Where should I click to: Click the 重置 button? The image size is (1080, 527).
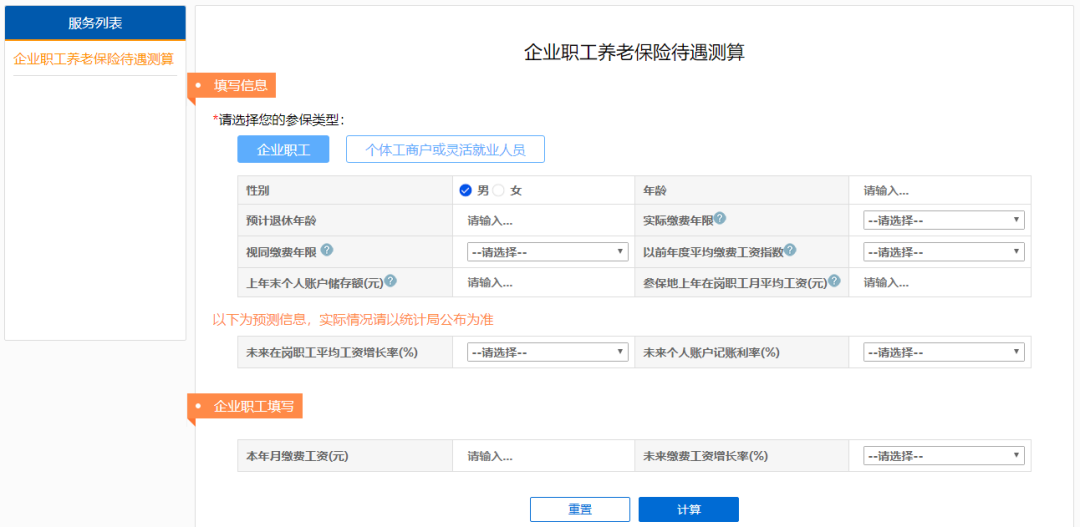point(580,510)
